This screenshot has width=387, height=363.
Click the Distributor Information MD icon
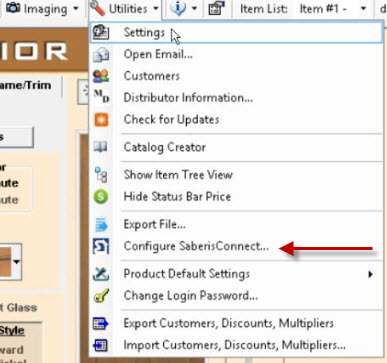tap(101, 96)
